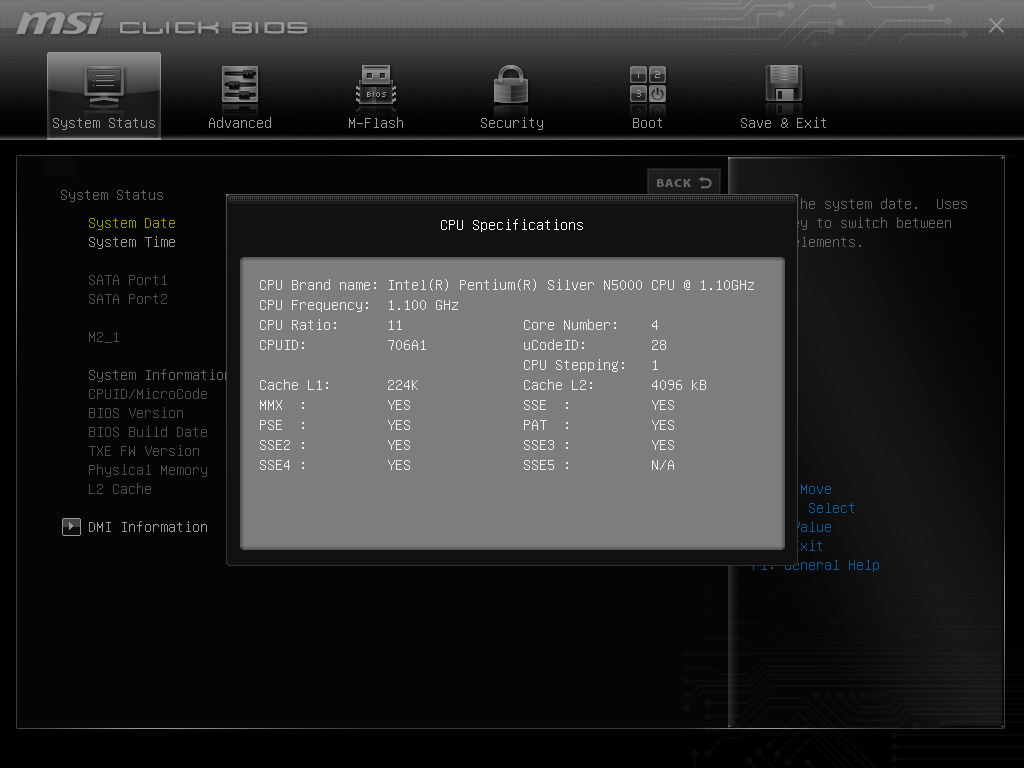
Task: Click the TXE FW Version row
Action: point(144,451)
